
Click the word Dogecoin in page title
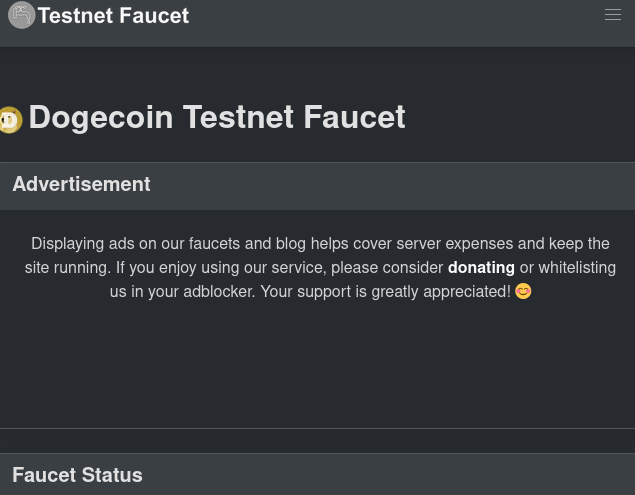tap(101, 117)
